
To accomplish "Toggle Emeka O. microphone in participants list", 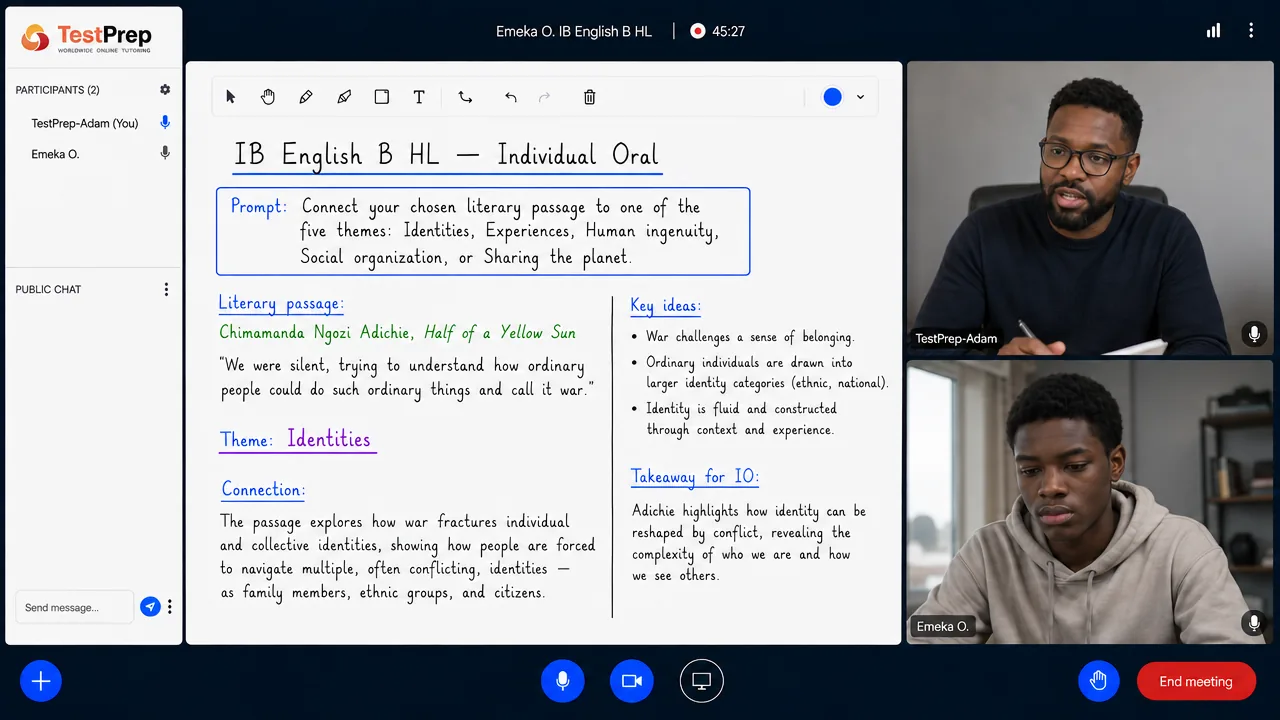I will tap(165, 154).
